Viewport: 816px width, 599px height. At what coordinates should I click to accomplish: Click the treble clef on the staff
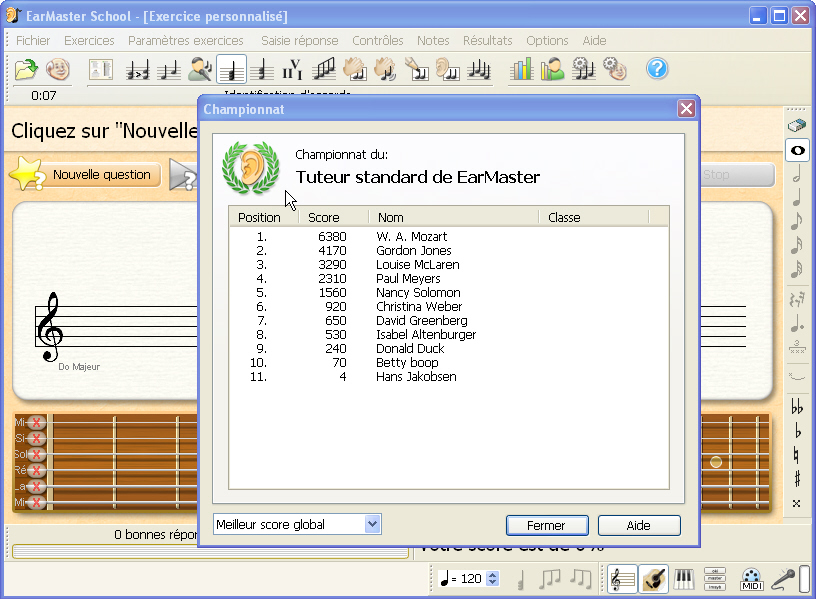tap(50, 327)
